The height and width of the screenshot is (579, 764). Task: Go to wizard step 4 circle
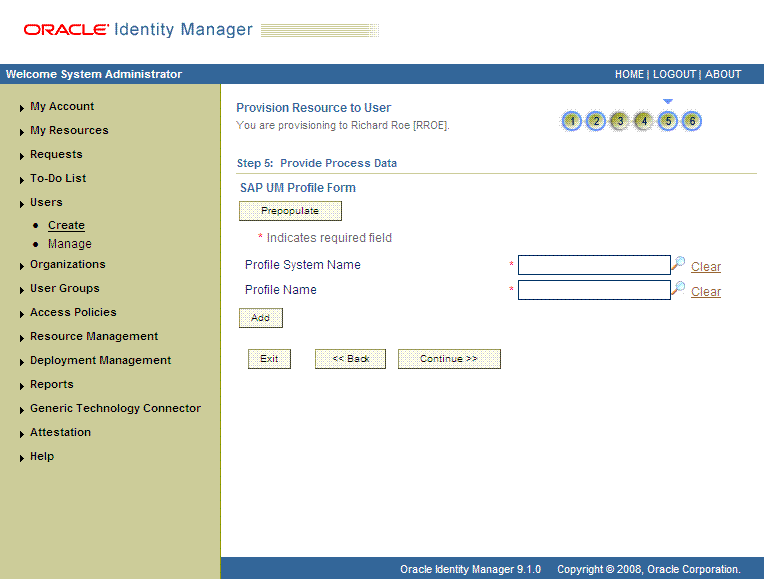pos(644,121)
